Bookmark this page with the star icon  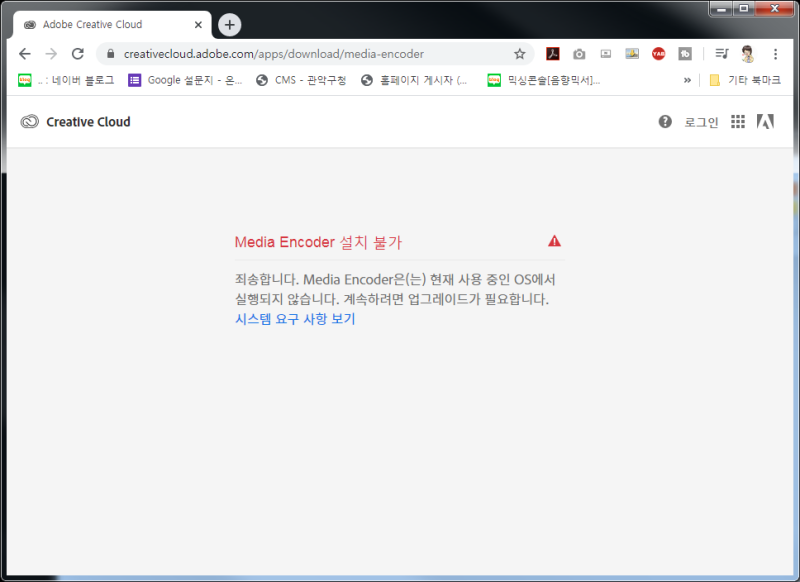point(519,54)
